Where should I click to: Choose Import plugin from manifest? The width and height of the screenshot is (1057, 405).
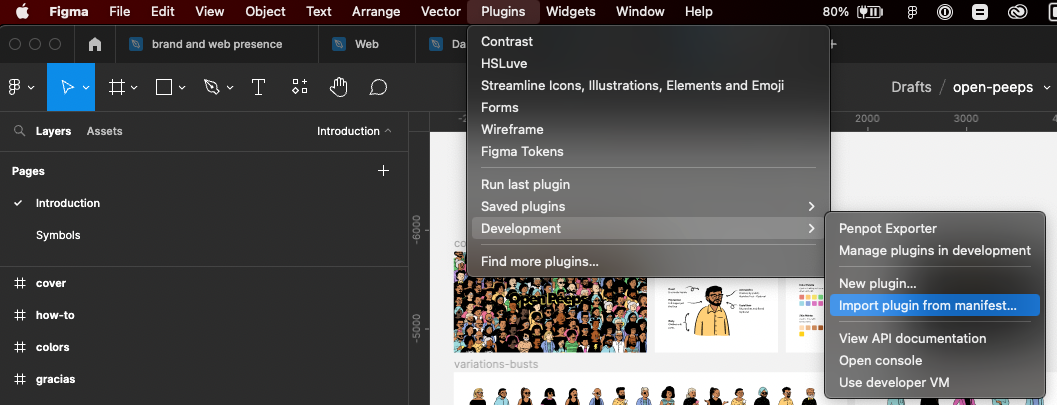tap(934, 305)
